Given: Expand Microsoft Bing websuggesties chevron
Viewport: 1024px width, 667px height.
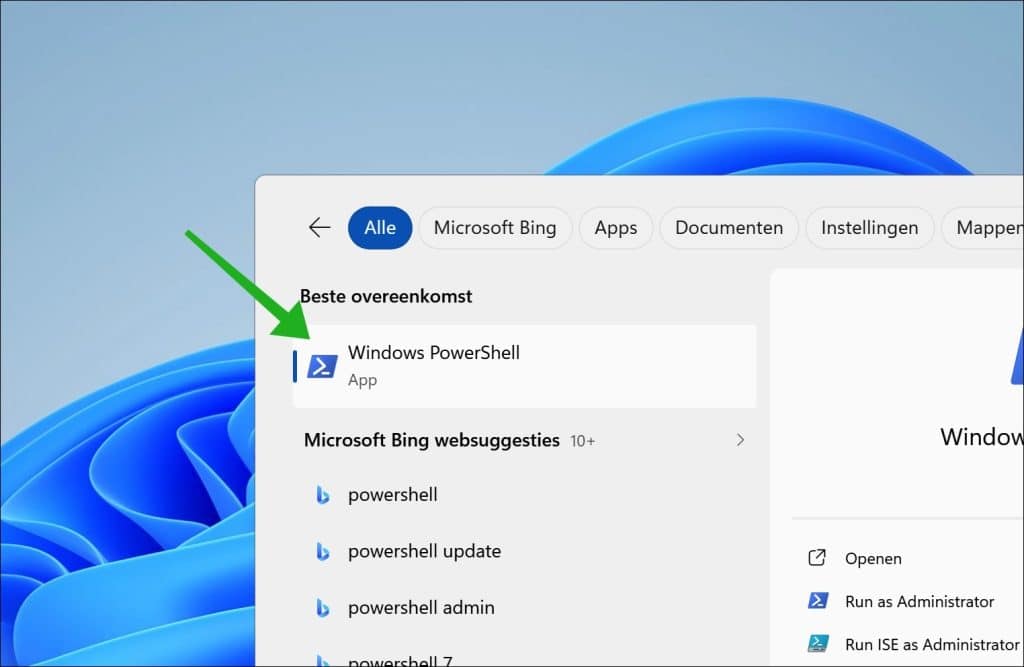Looking at the screenshot, I should 740,440.
